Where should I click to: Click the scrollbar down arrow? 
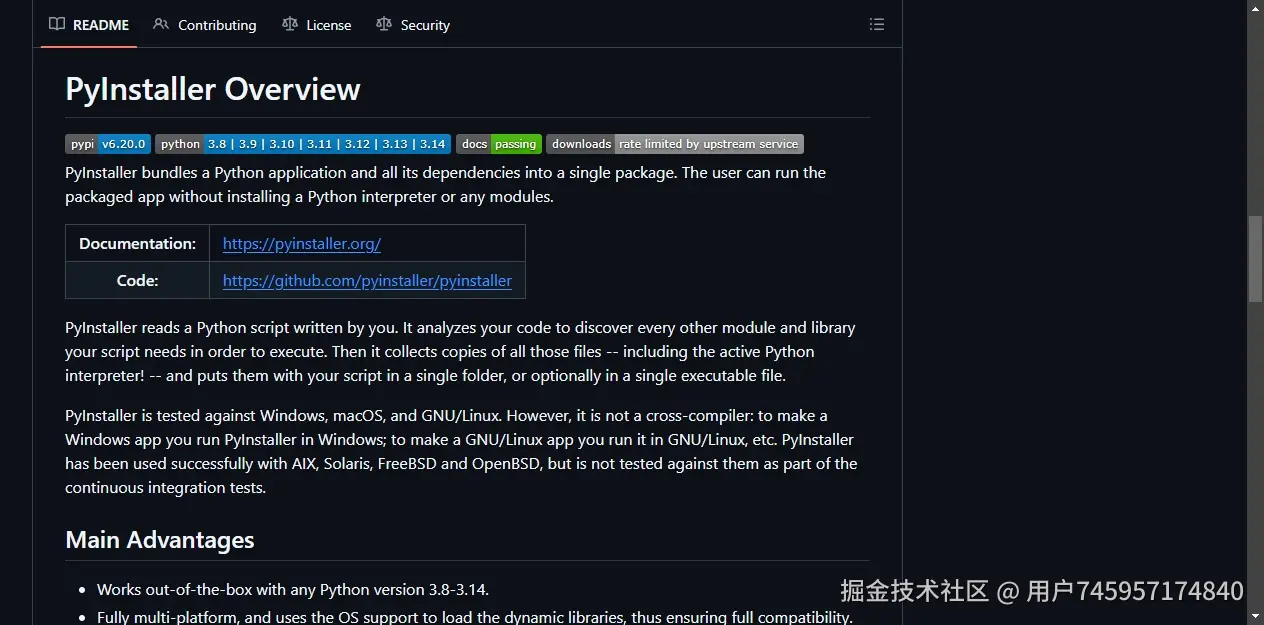[x=1255, y=617]
